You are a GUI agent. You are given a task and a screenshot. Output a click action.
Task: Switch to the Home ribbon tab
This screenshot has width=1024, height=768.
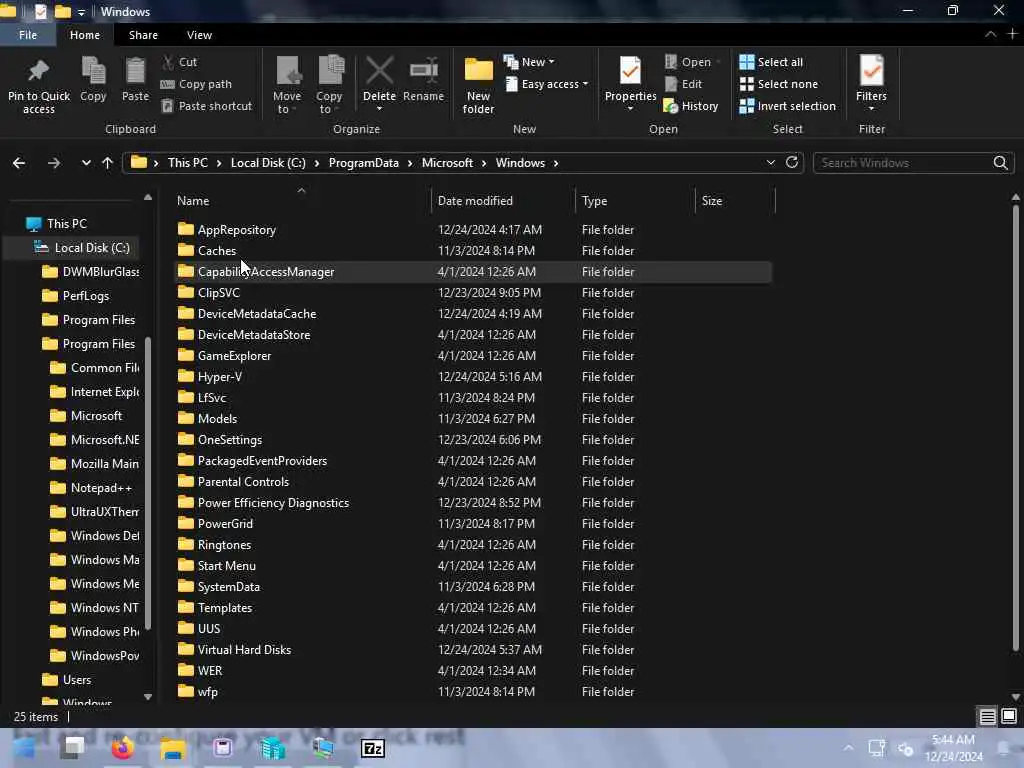[x=85, y=35]
